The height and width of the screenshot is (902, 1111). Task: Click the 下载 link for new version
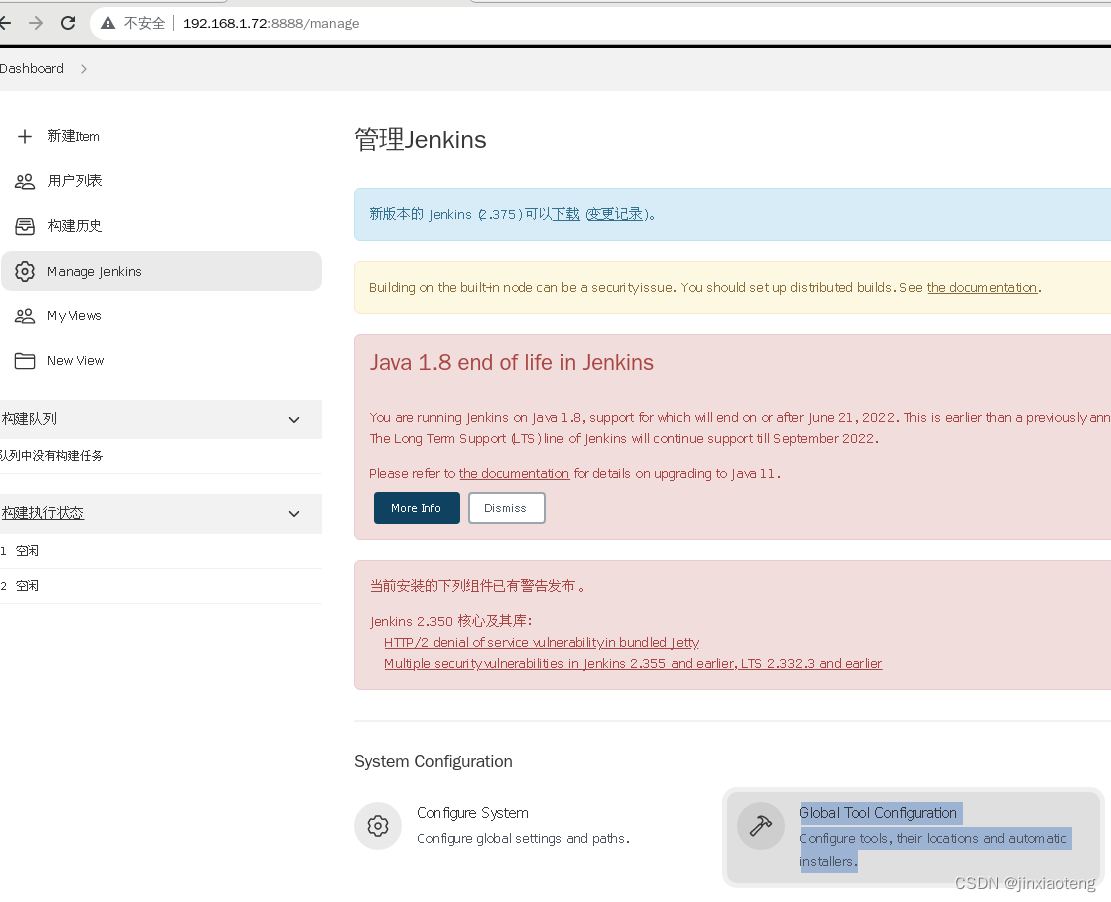point(566,214)
